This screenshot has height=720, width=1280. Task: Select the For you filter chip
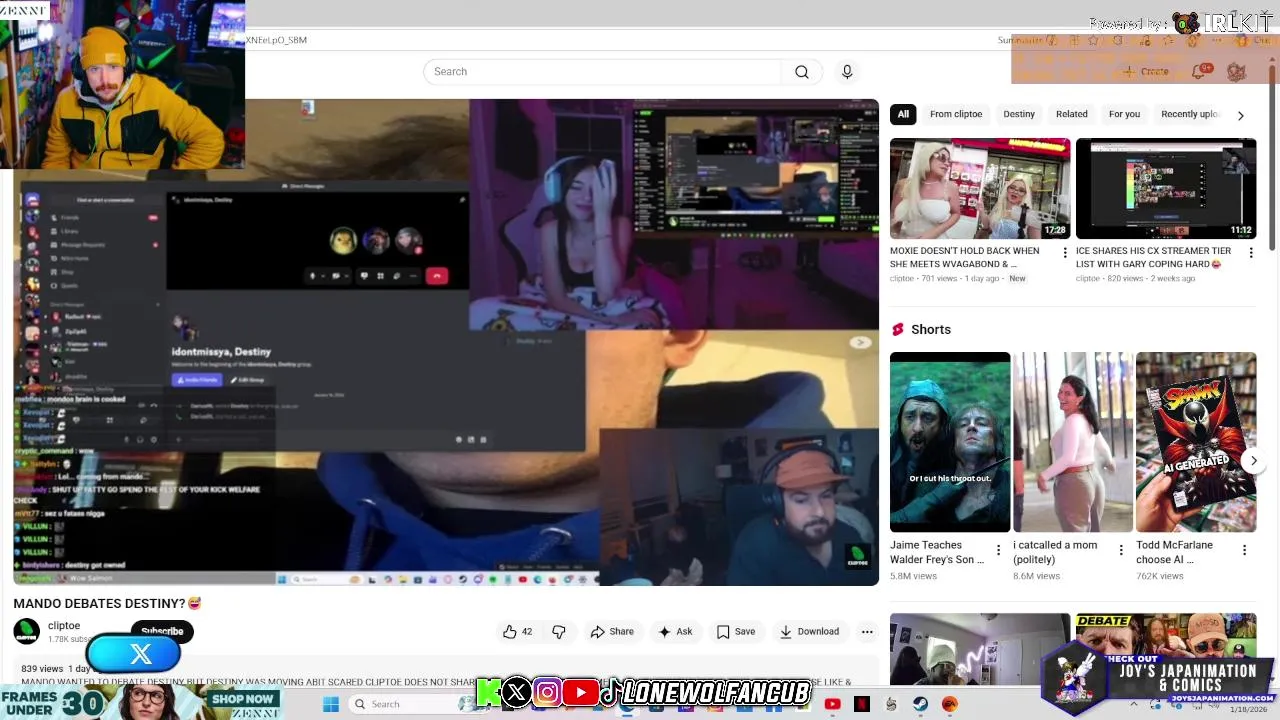click(1124, 114)
